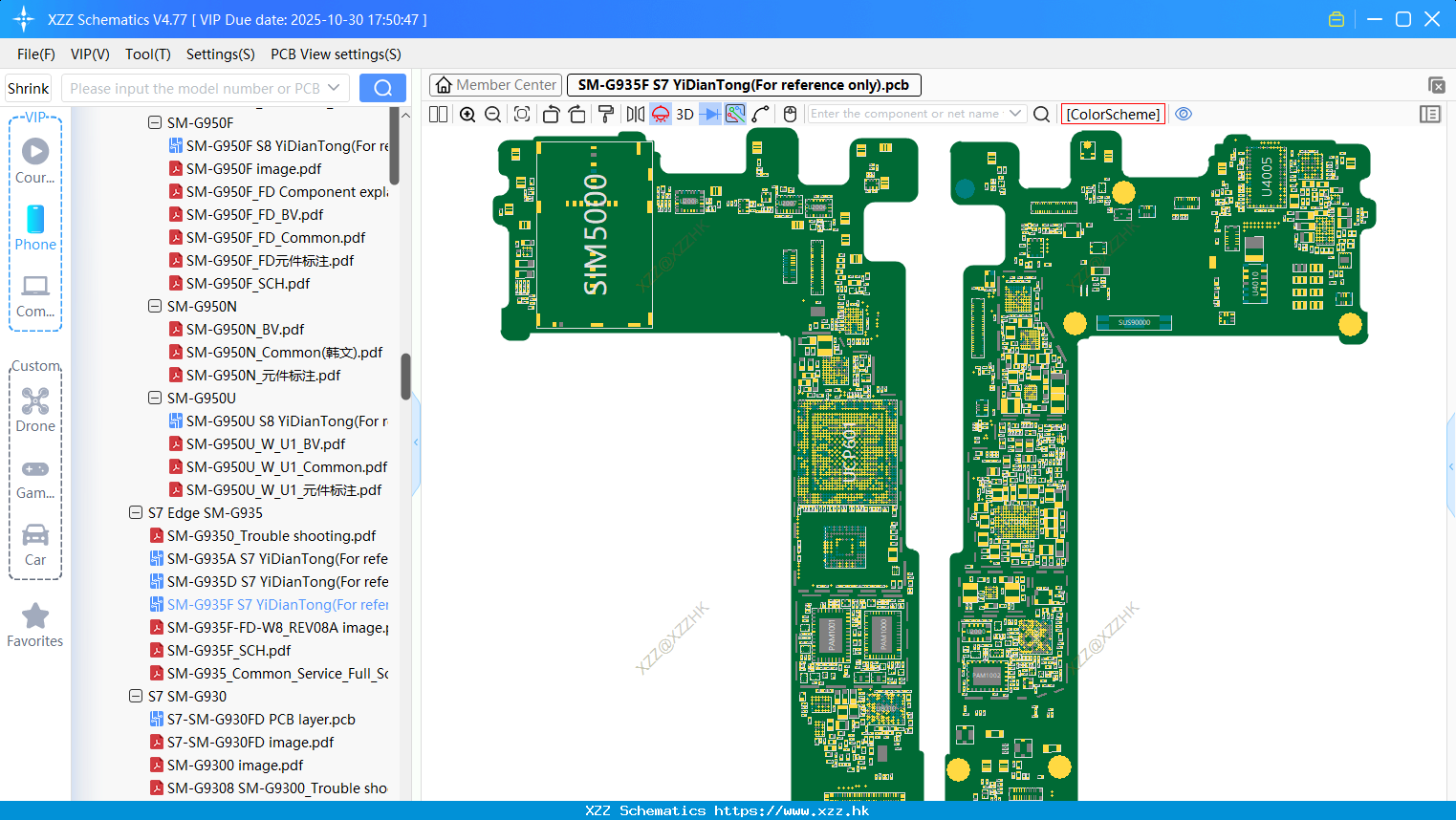1456x820 pixels.
Task: Open PCB View settings(S) menu
Action: click(336, 54)
